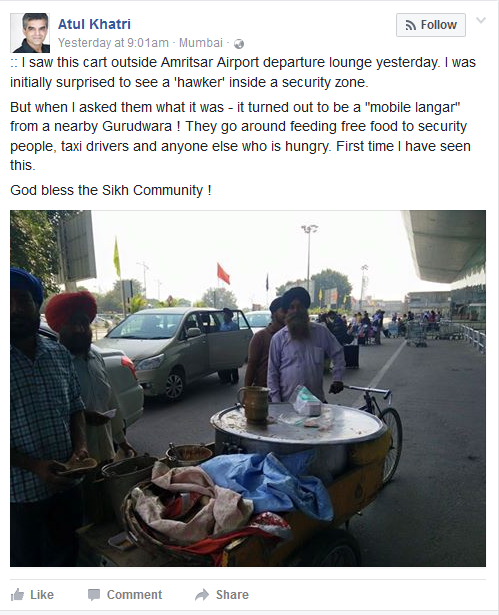Click the 'Yesterday at 9:01am' timestamp
This screenshot has width=499, height=615.
[113, 42]
